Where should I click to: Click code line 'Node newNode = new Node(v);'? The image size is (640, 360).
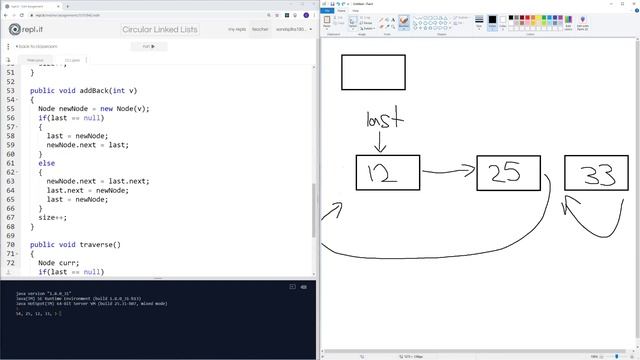(x=94, y=109)
